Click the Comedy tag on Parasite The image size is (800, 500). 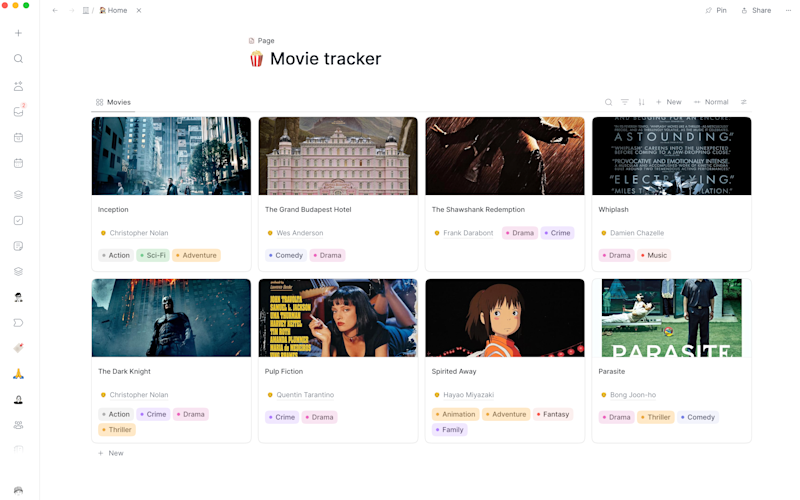[x=698, y=417]
